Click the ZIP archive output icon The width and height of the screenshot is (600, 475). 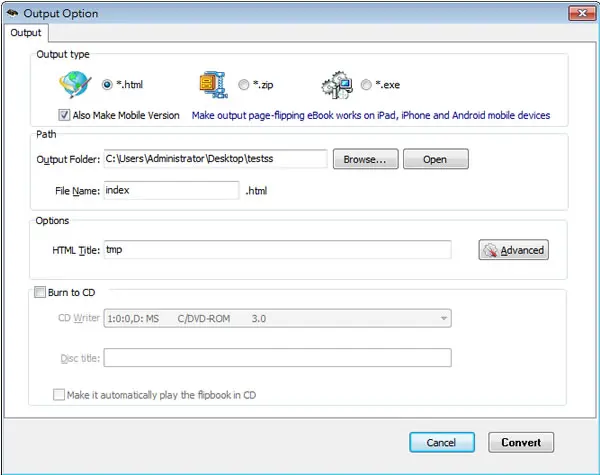point(214,85)
